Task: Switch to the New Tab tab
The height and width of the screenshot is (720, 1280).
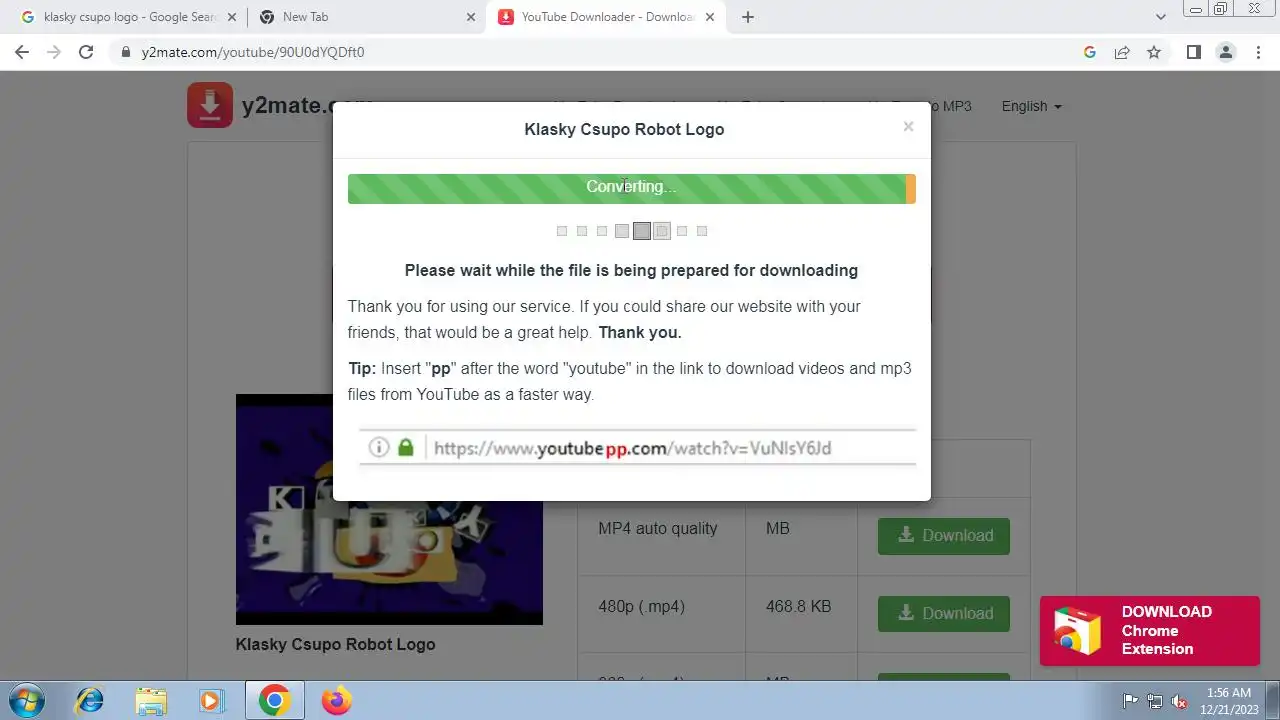Action: [366, 17]
